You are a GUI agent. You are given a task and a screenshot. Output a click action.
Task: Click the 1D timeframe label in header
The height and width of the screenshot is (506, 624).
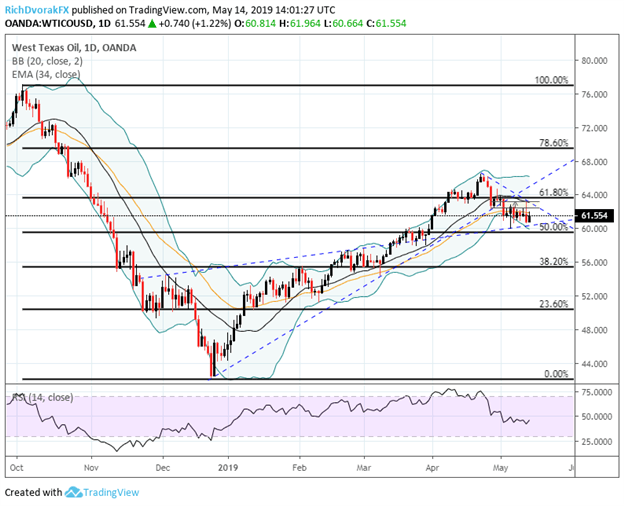pyautogui.click(x=103, y=23)
